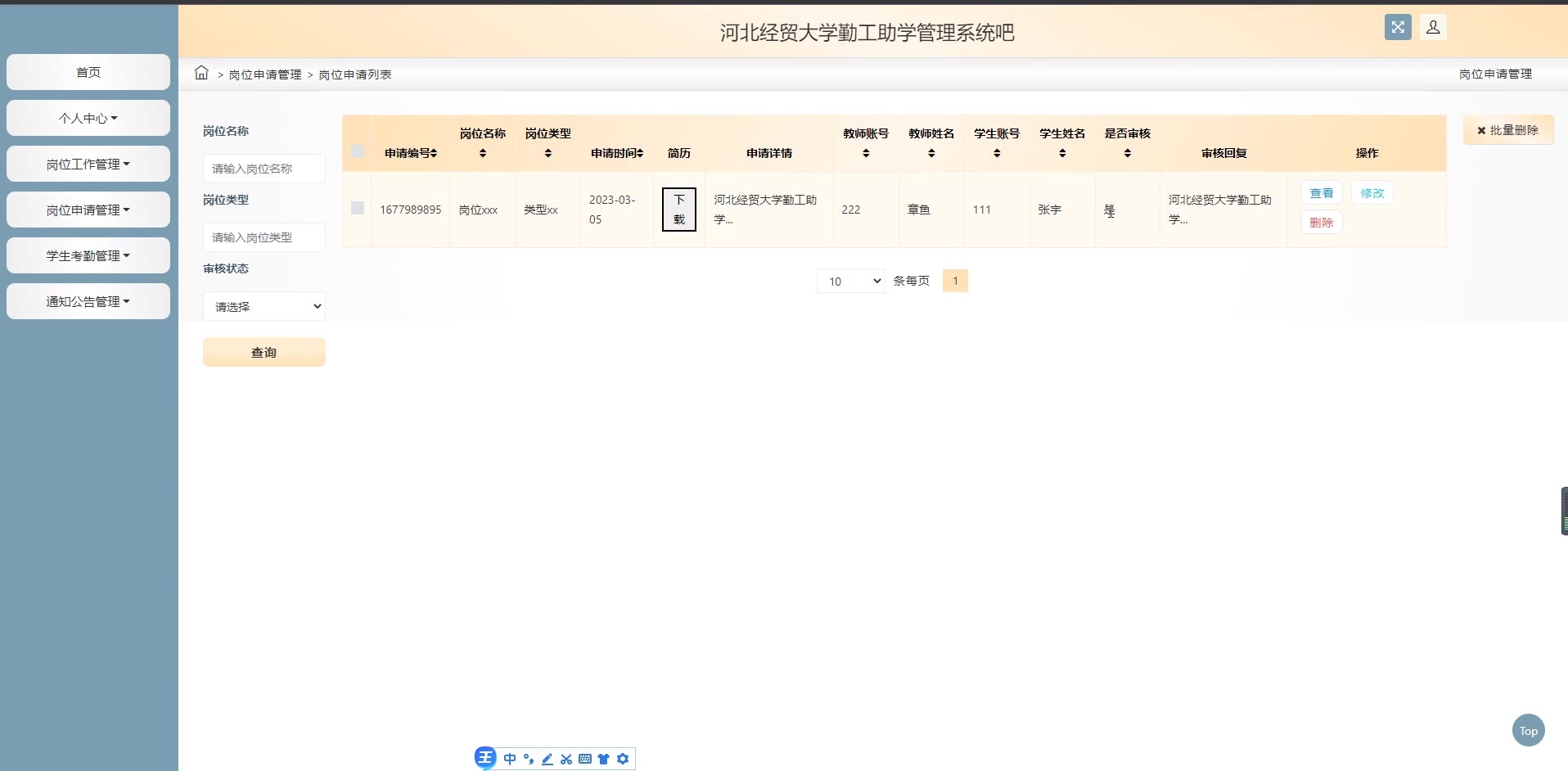The width and height of the screenshot is (1568, 771).
Task: Check the row checkbox for application 1677989895
Action: point(358,208)
